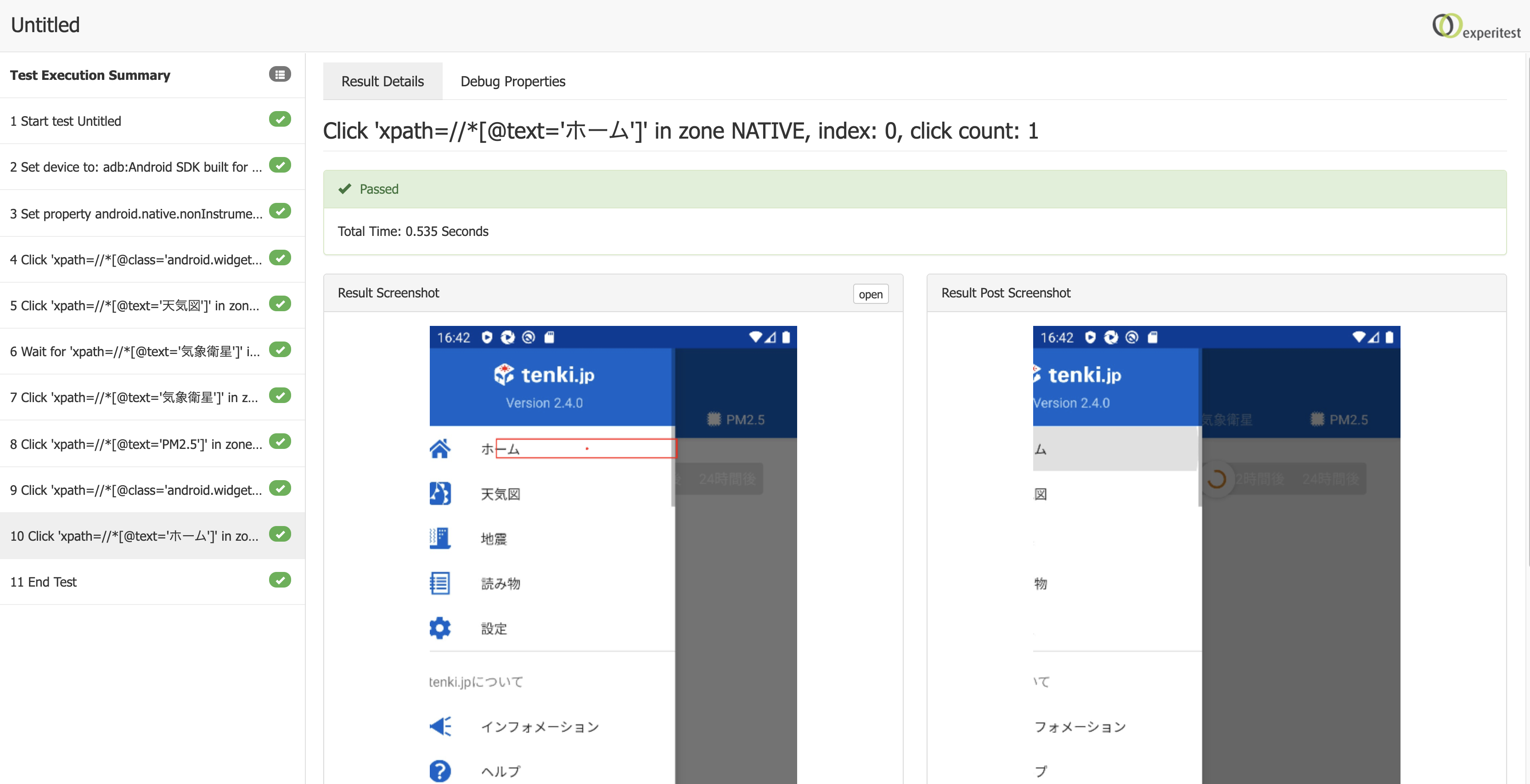The height and width of the screenshot is (784, 1530).
Task: Click the tenki.jp logo in Result Screenshot
Action: click(544, 375)
